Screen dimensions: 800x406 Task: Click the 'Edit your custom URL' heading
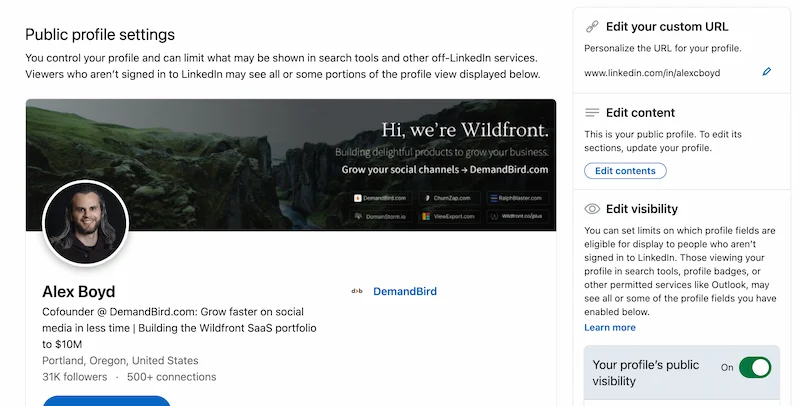667,27
